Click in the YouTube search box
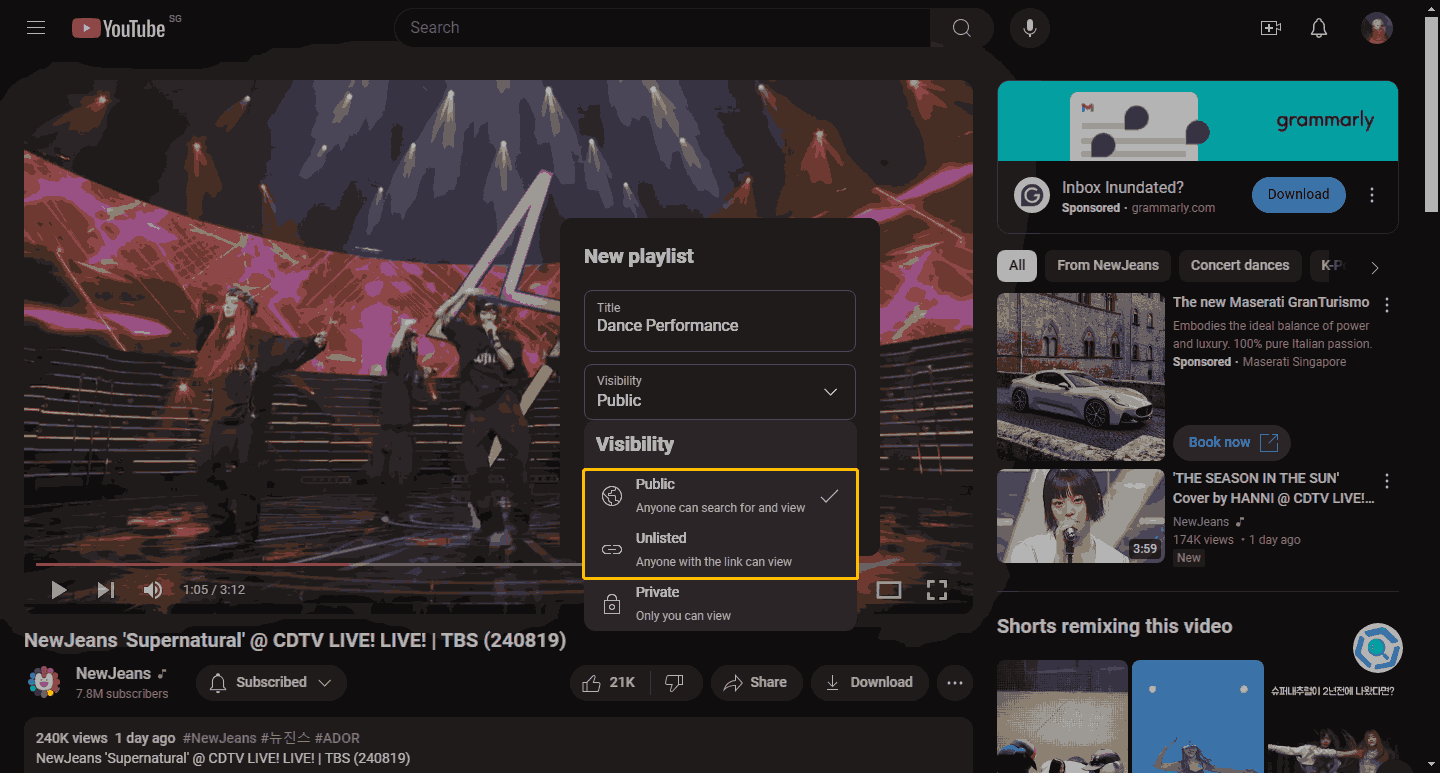The image size is (1440, 773). pyautogui.click(x=662, y=28)
